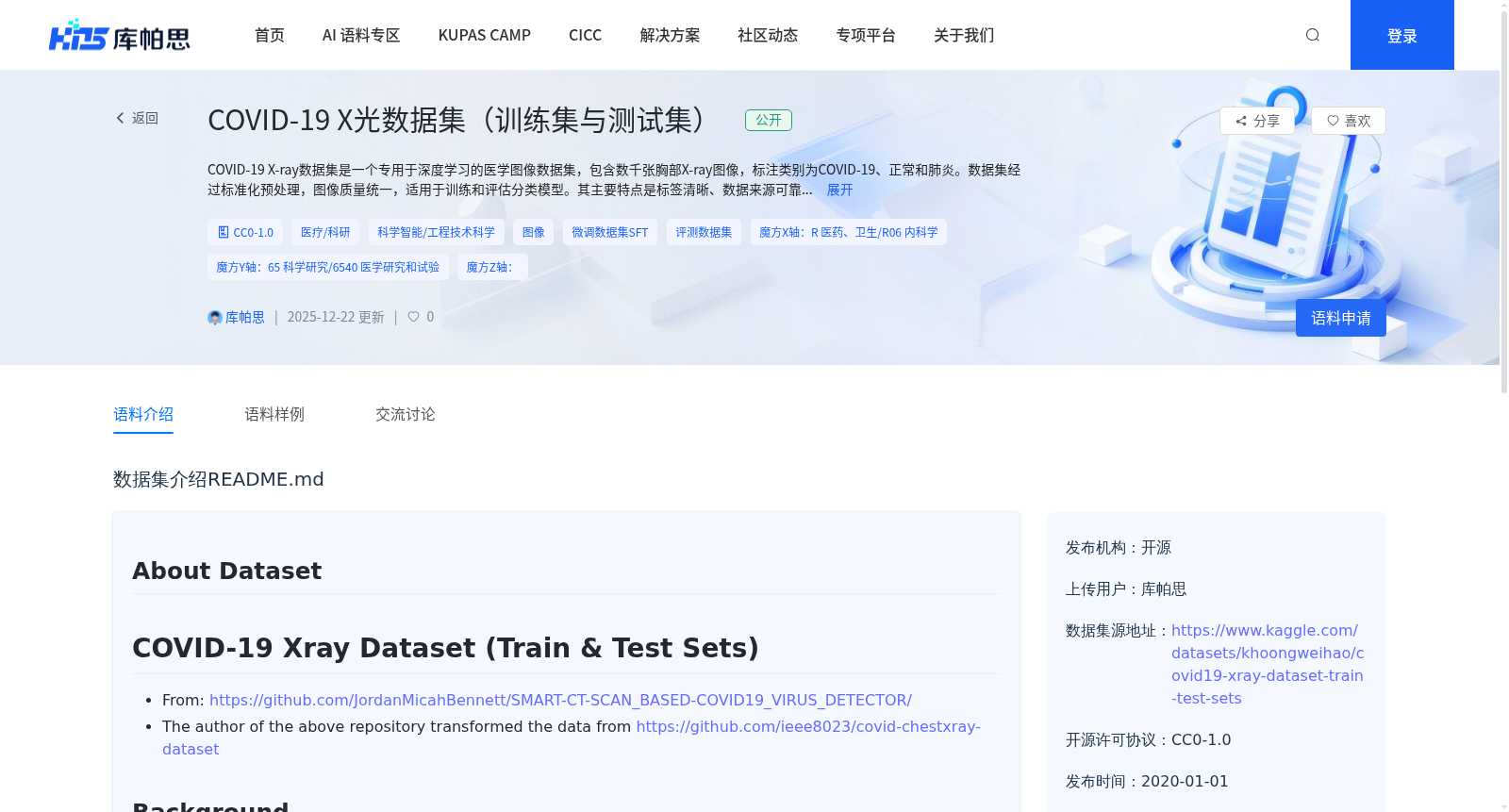Image resolution: width=1509 pixels, height=812 pixels.
Task: Switch to the 语料样例 tab
Action: tap(274, 414)
